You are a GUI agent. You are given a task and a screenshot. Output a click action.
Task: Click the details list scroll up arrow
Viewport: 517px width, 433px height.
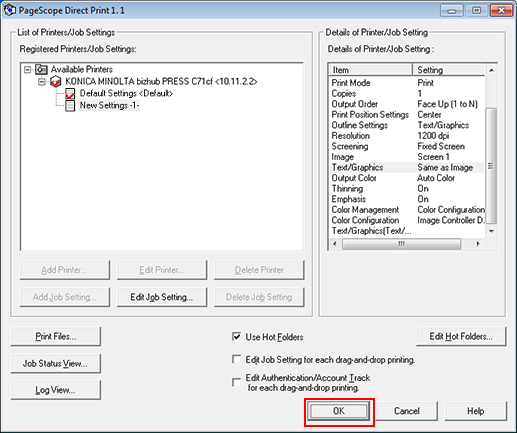click(x=491, y=70)
